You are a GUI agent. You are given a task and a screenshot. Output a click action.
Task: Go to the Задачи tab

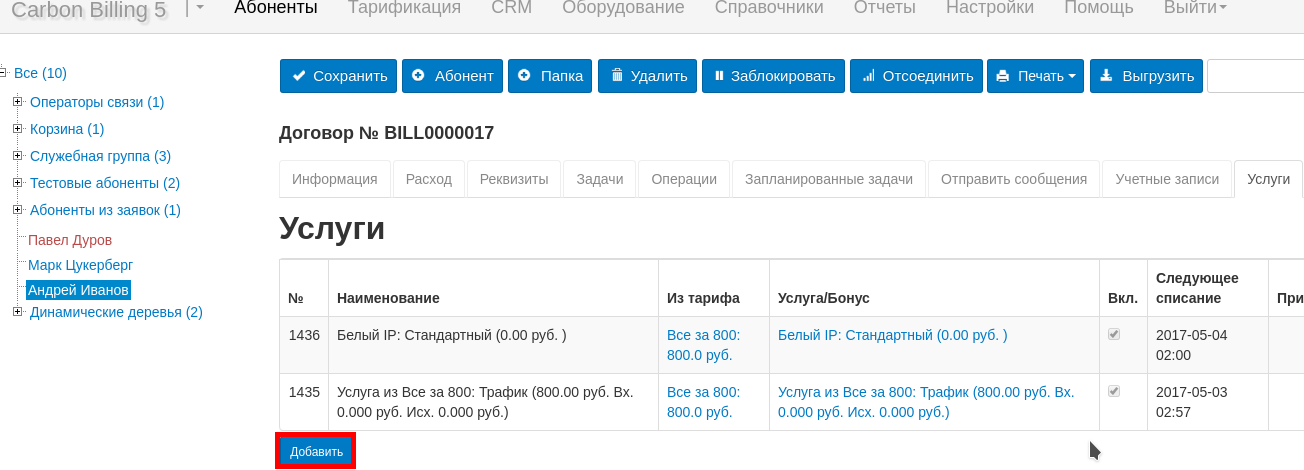[x=600, y=179]
